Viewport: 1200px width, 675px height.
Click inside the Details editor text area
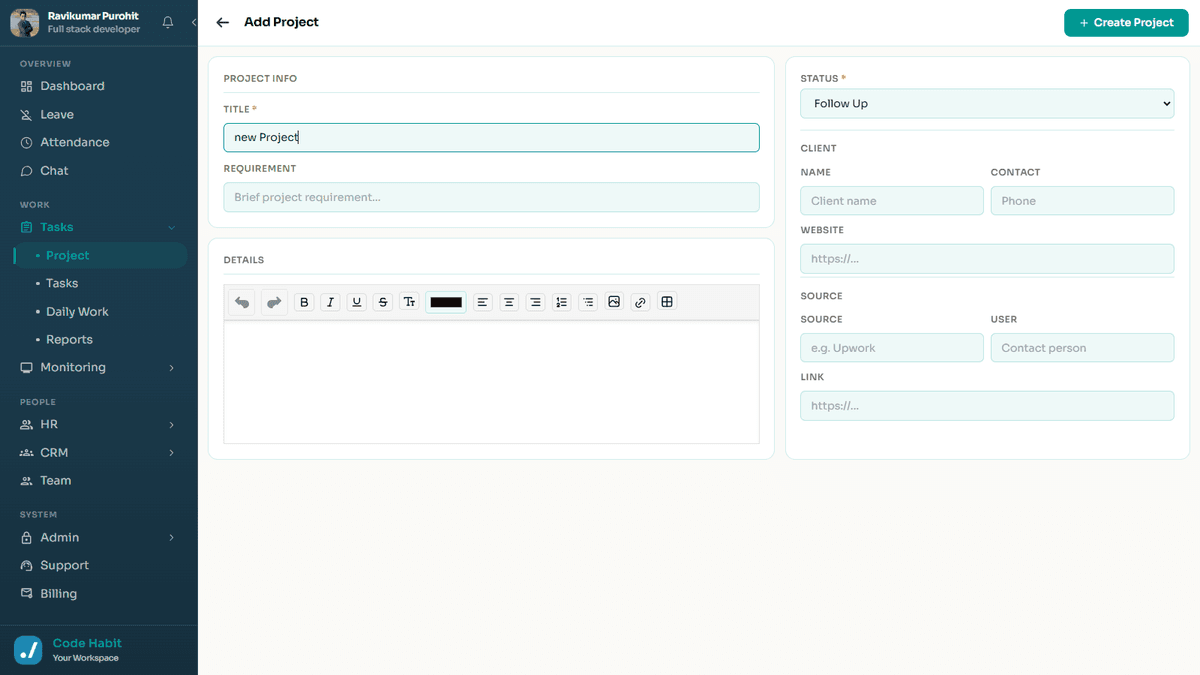(x=491, y=382)
